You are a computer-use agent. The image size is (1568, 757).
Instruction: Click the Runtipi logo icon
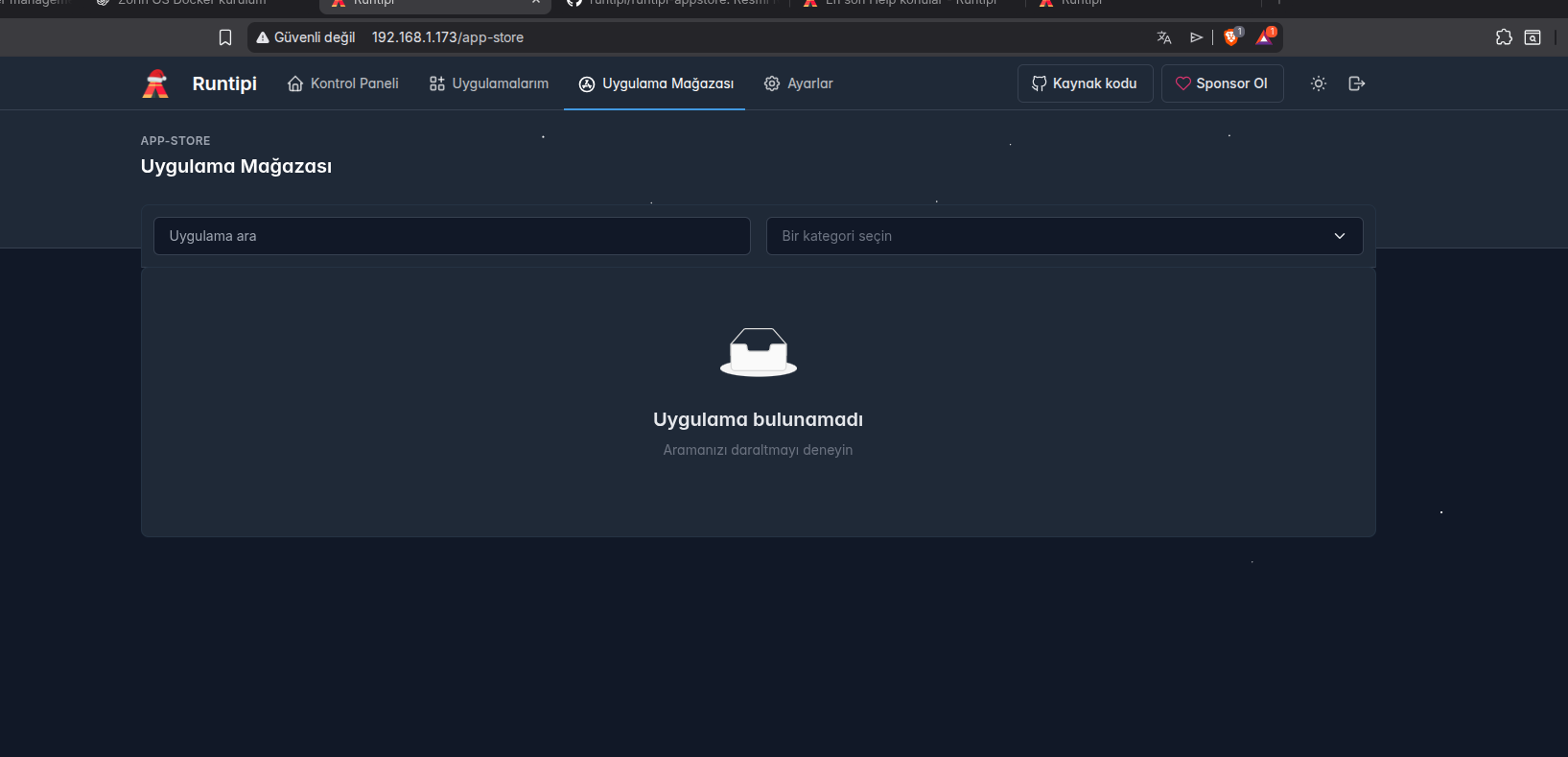point(155,83)
